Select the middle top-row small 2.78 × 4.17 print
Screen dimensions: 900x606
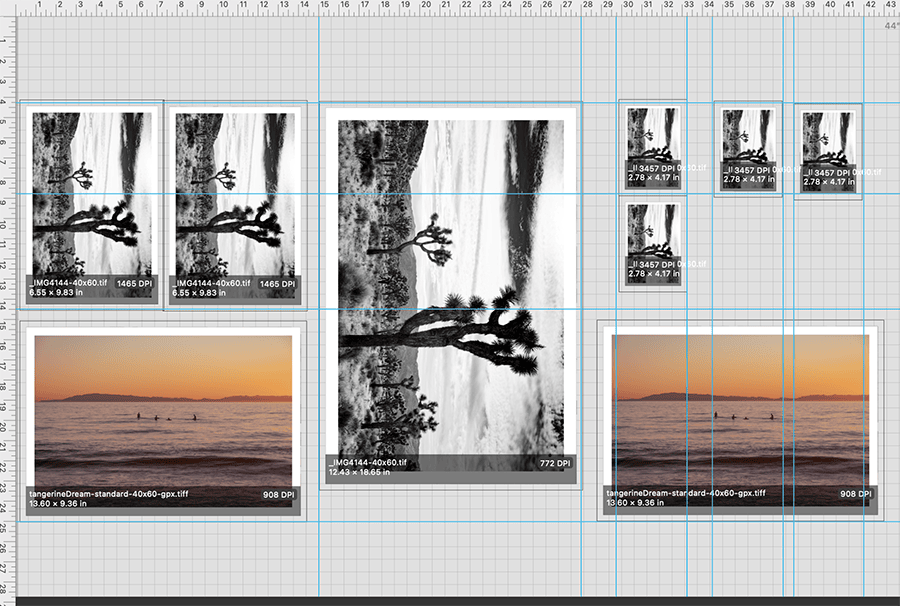click(x=748, y=149)
